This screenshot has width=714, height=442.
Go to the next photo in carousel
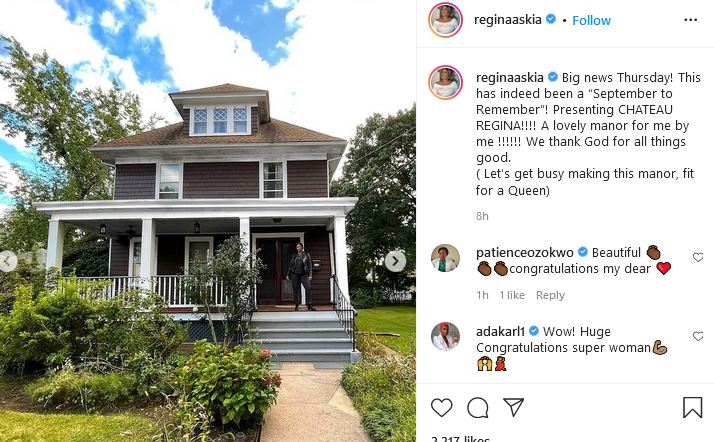click(x=395, y=261)
